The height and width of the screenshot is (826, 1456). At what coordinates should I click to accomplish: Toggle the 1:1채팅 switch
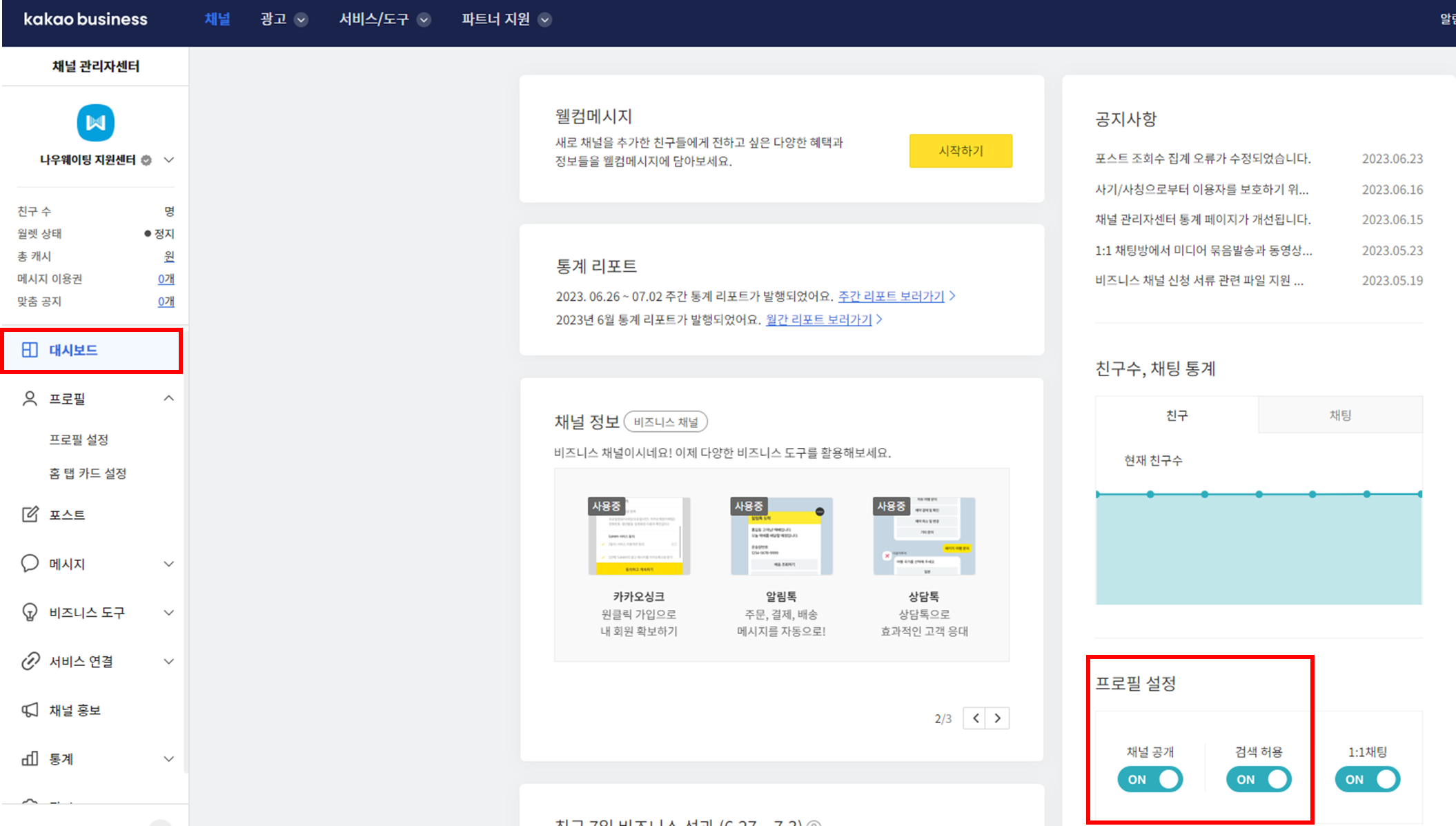pyautogui.click(x=1368, y=780)
